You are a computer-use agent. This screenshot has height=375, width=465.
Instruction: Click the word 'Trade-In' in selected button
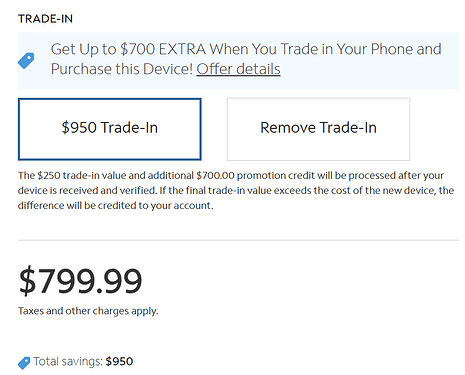[x=129, y=128]
